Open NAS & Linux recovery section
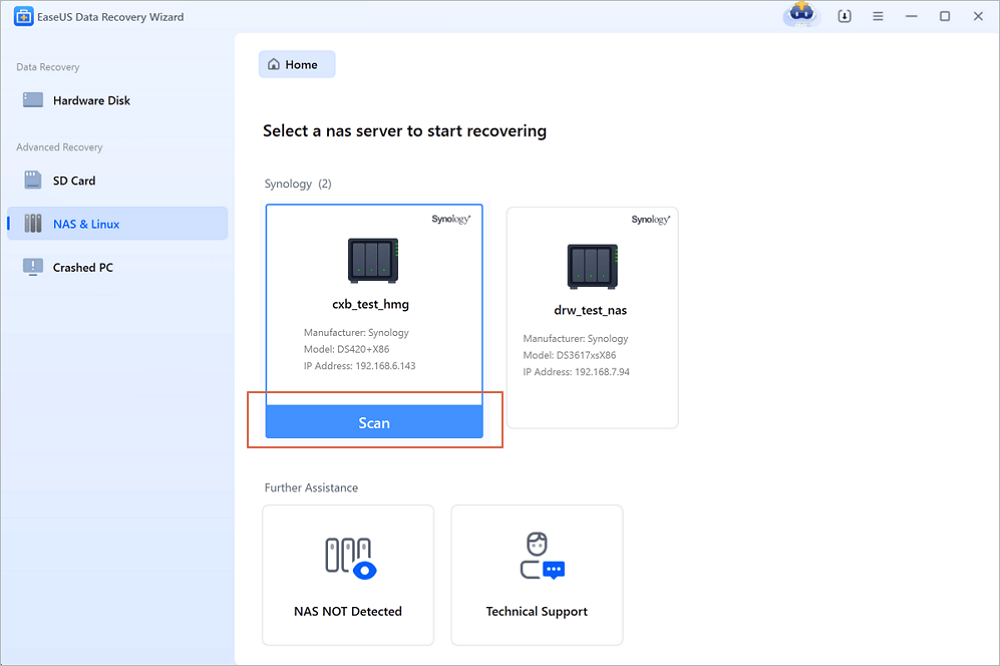The image size is (1000, 666). (117, 224)
